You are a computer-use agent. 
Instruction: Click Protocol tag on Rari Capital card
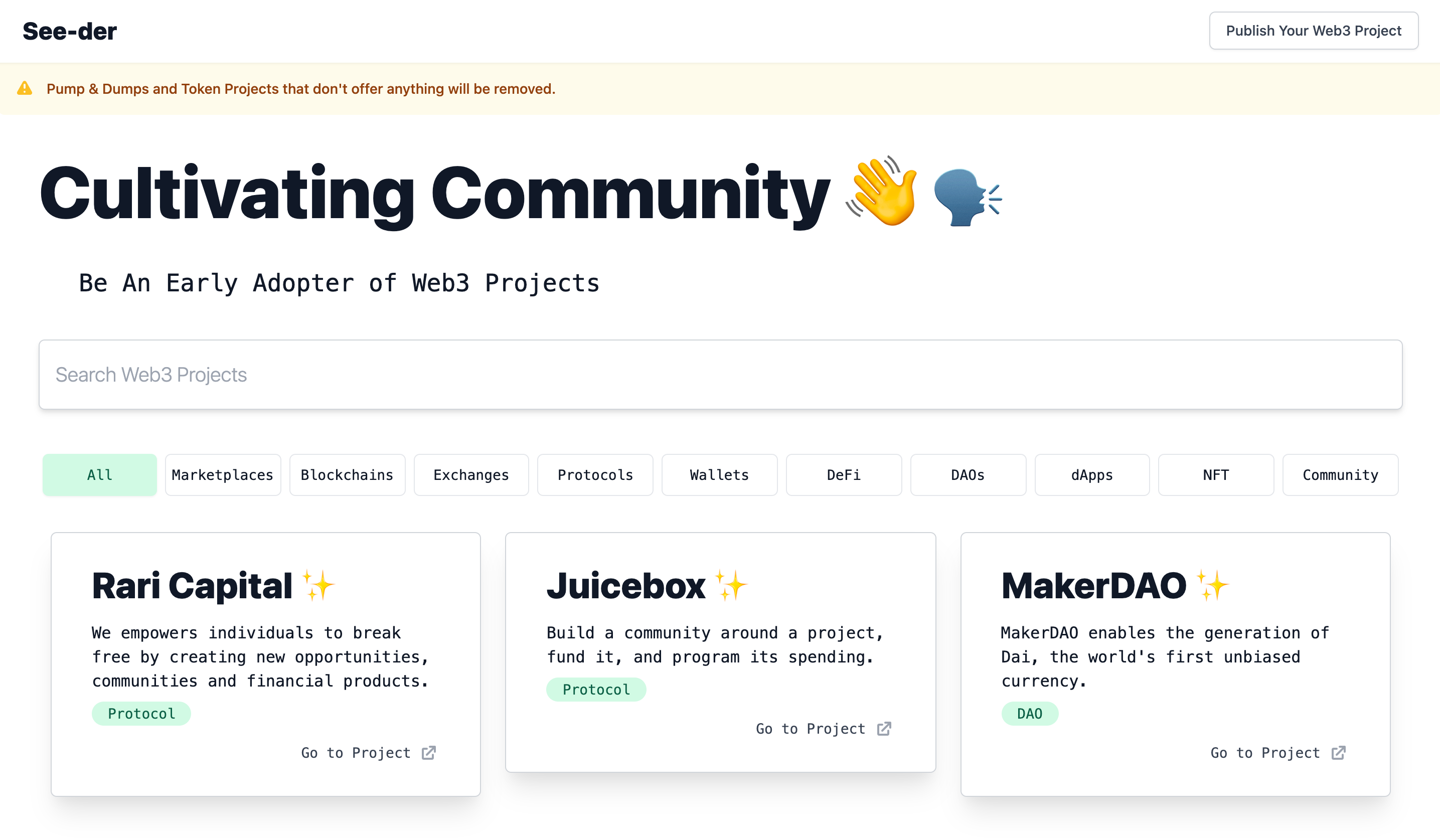click(x=141, y=713)
